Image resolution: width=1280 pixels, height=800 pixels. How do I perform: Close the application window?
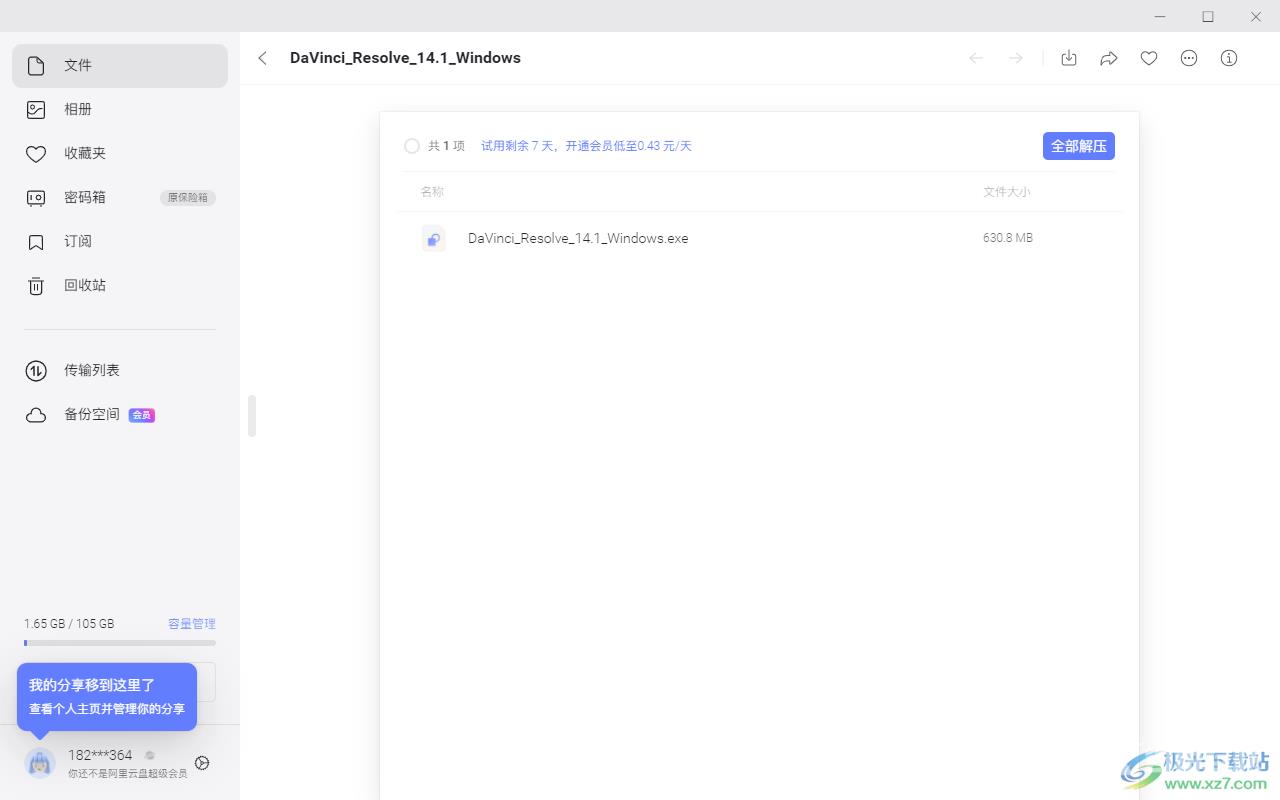click(x=1256, y=16)
